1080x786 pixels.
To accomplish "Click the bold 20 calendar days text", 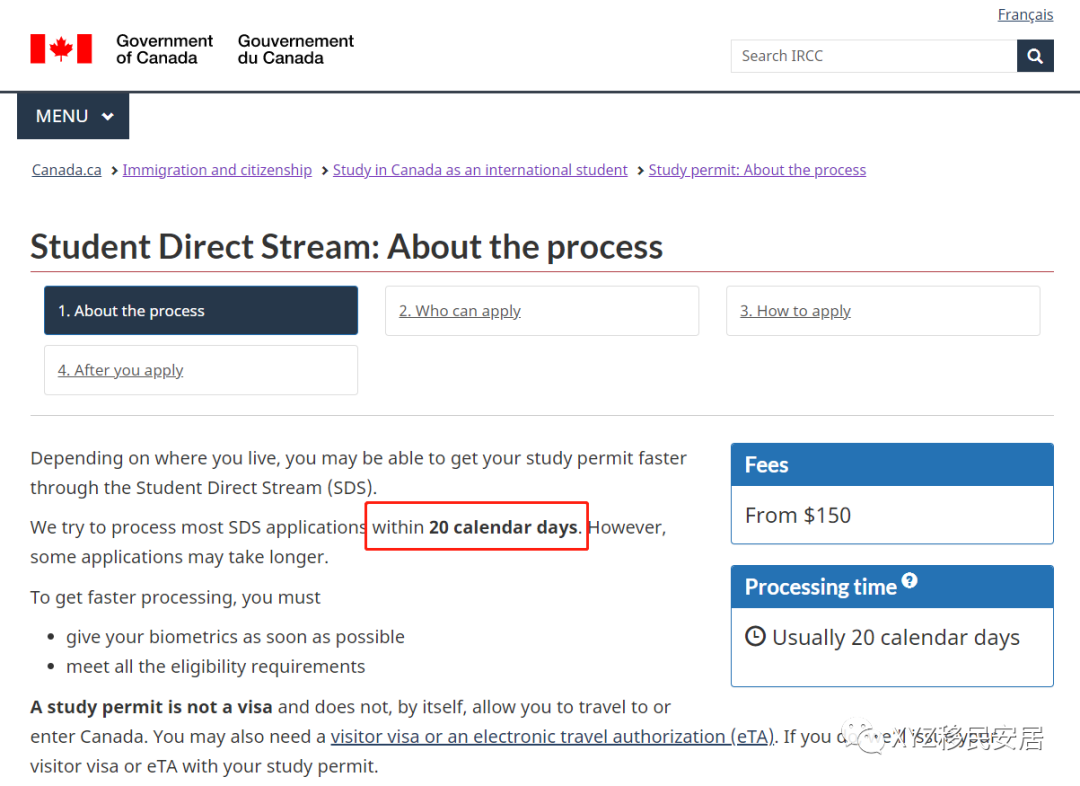I will [503, 527].
